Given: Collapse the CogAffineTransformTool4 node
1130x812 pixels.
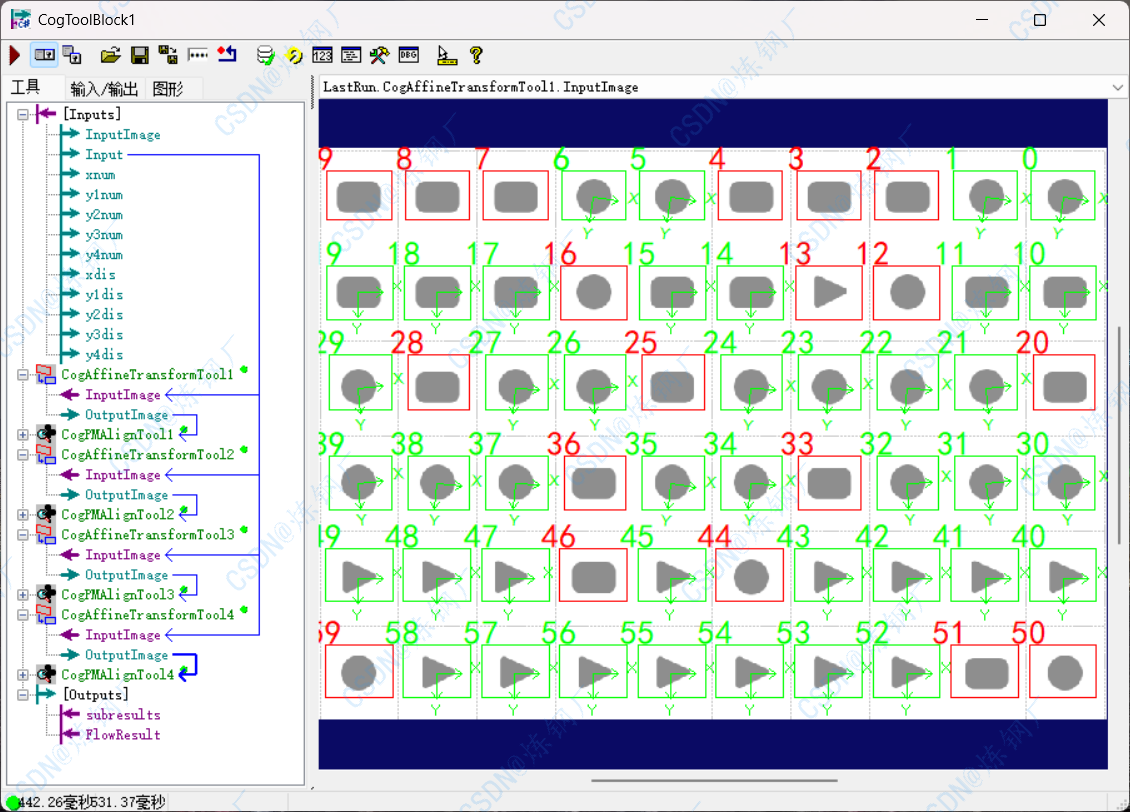Looking at the screenshot, I should pos(23,615).
